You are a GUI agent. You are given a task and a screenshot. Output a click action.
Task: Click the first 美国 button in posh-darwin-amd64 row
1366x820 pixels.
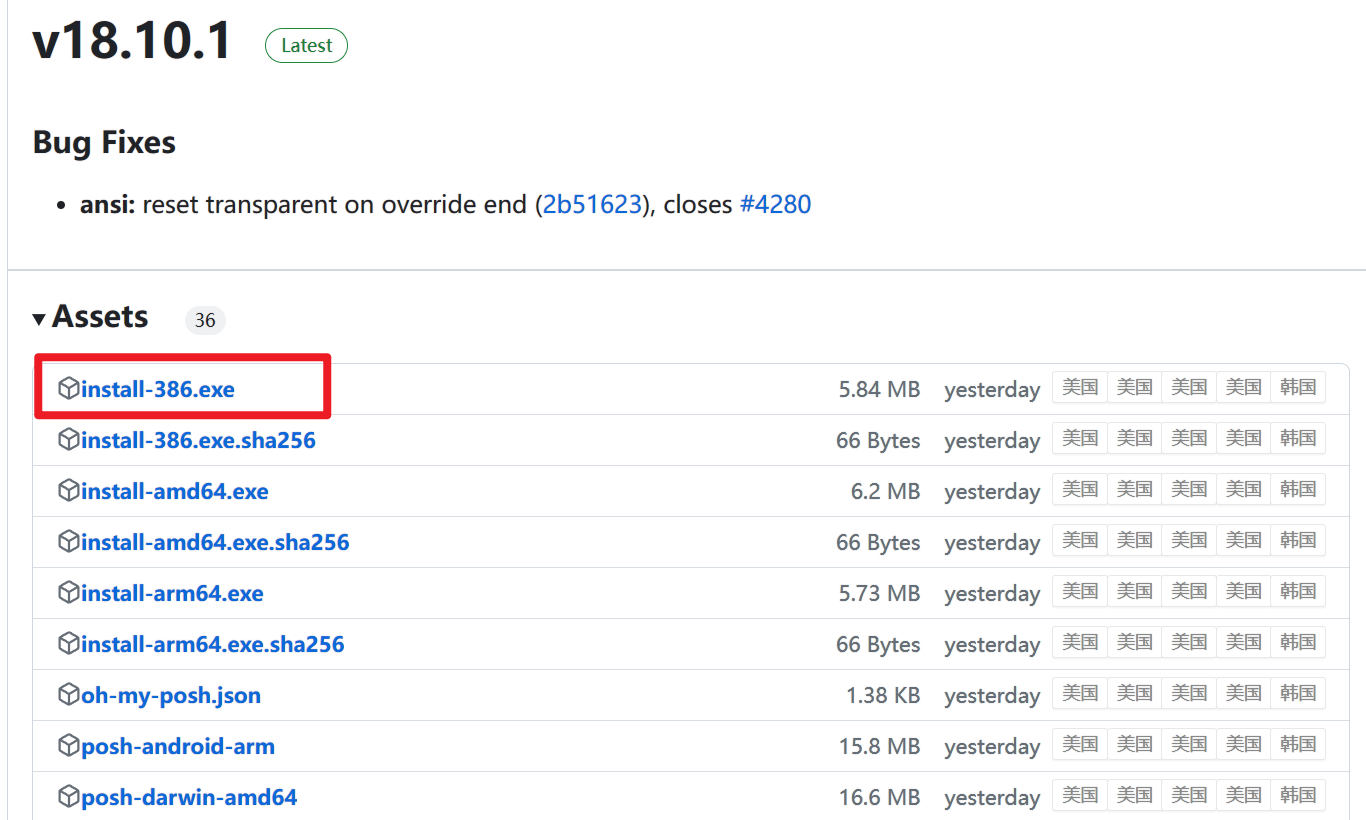(1080, 795)
